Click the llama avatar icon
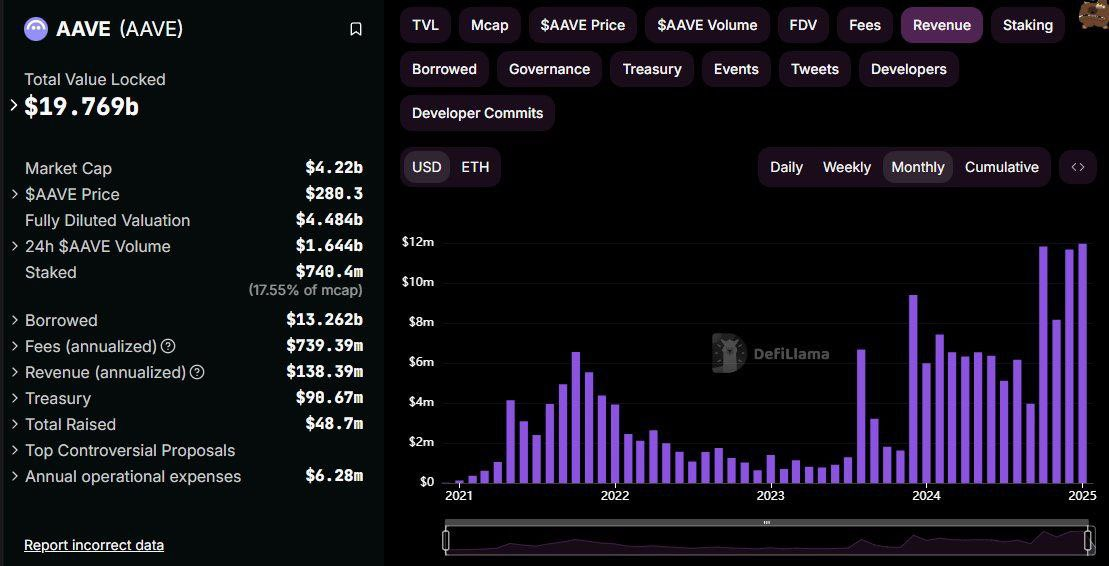Screen dimensions: 1109x566 pyautogui.click(x=1093, y=16)
